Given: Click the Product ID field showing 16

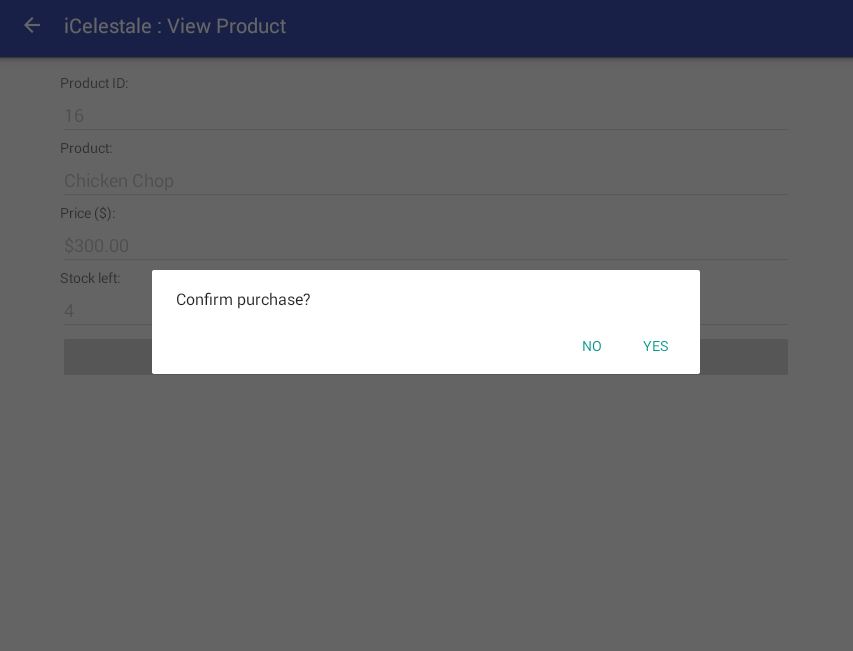Looking at the screenshot, I should tap(425, 116).
